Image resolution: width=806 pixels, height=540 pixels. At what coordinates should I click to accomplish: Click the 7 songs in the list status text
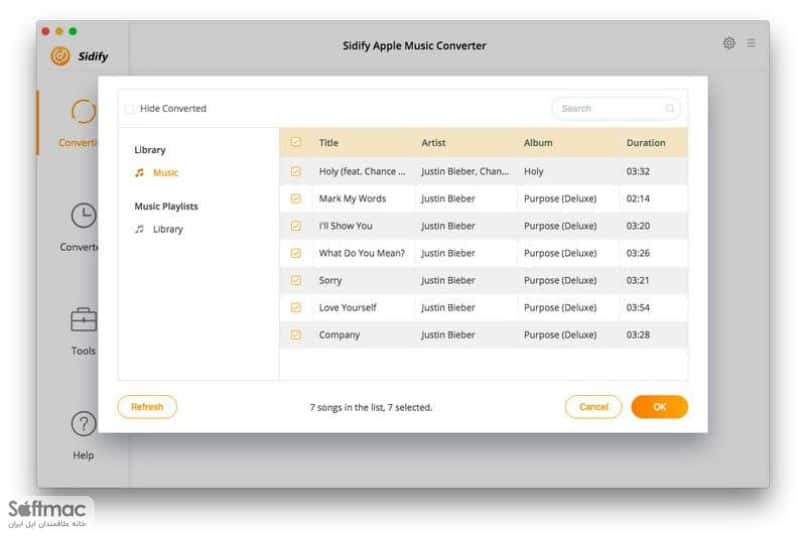371,407
